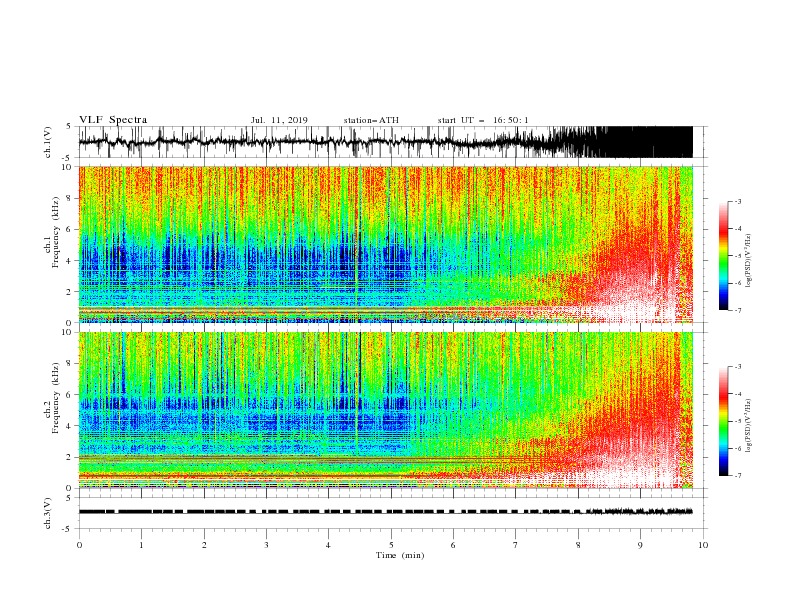
Task: Click the lower "log(PSD)(V²/Hz)" colorbar label
Action: tap(749, 426)
